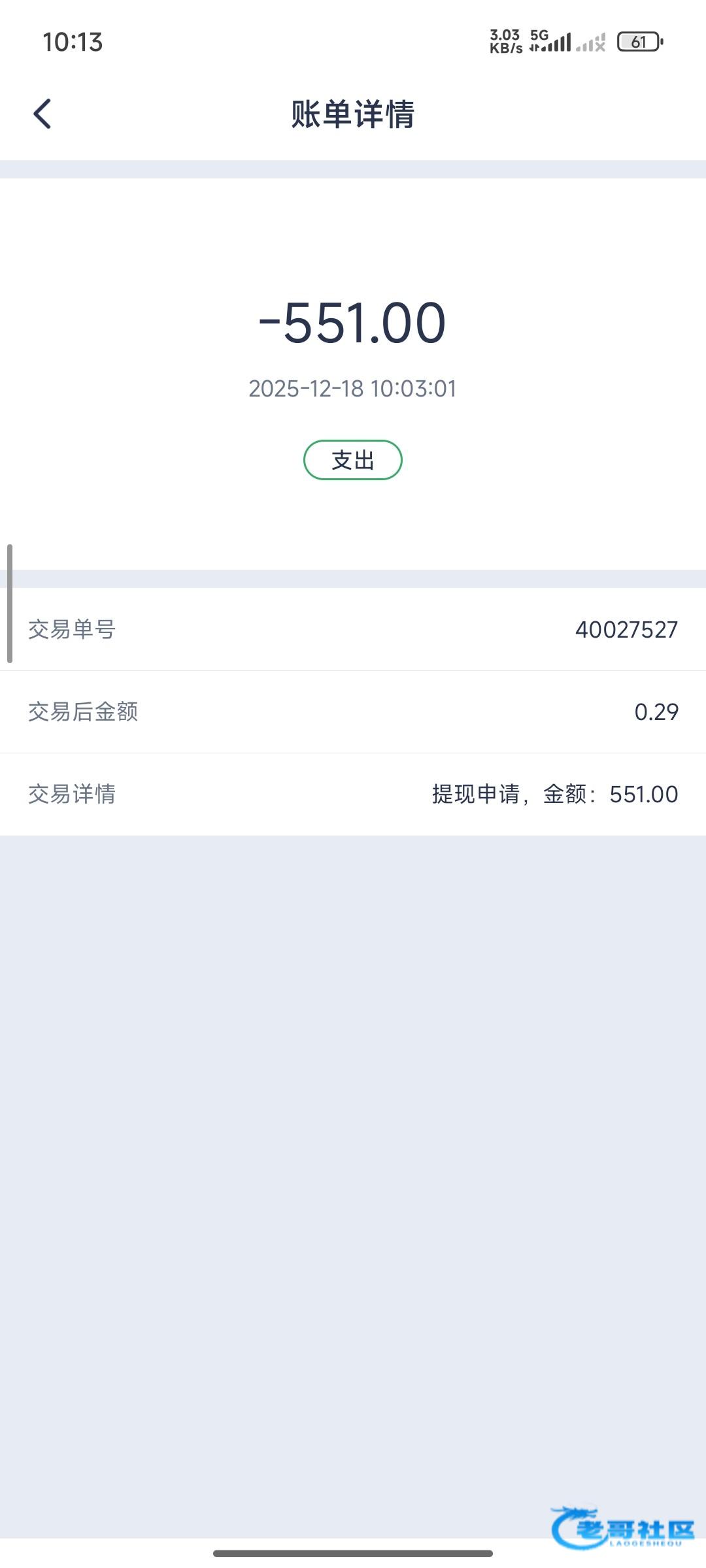Image resolution: width=706 pixels, height=1568 pixels.
Task: Tap the 3.03 KB/s network speed indicator
Action: tap(506, 42)
